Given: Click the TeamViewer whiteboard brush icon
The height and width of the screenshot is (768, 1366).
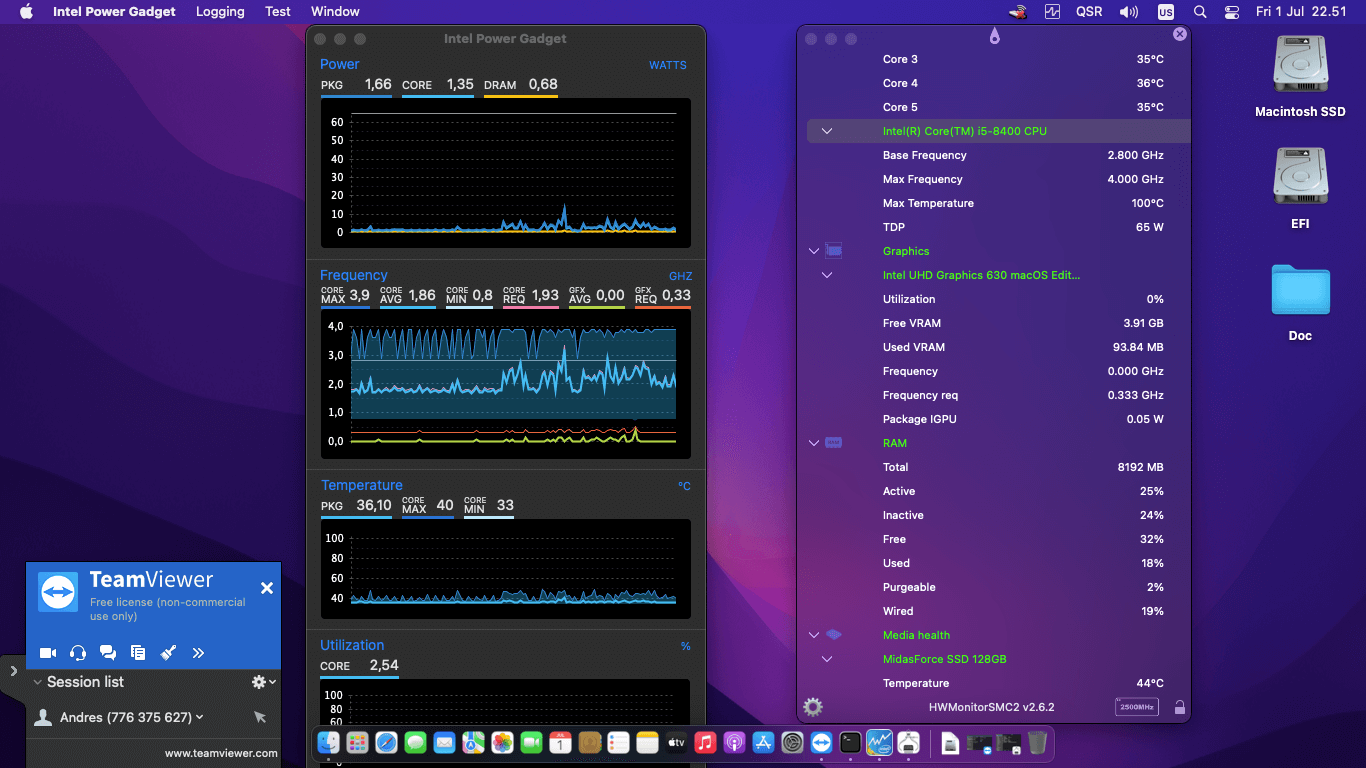Looking at the screenshot, I should point(168,653).
